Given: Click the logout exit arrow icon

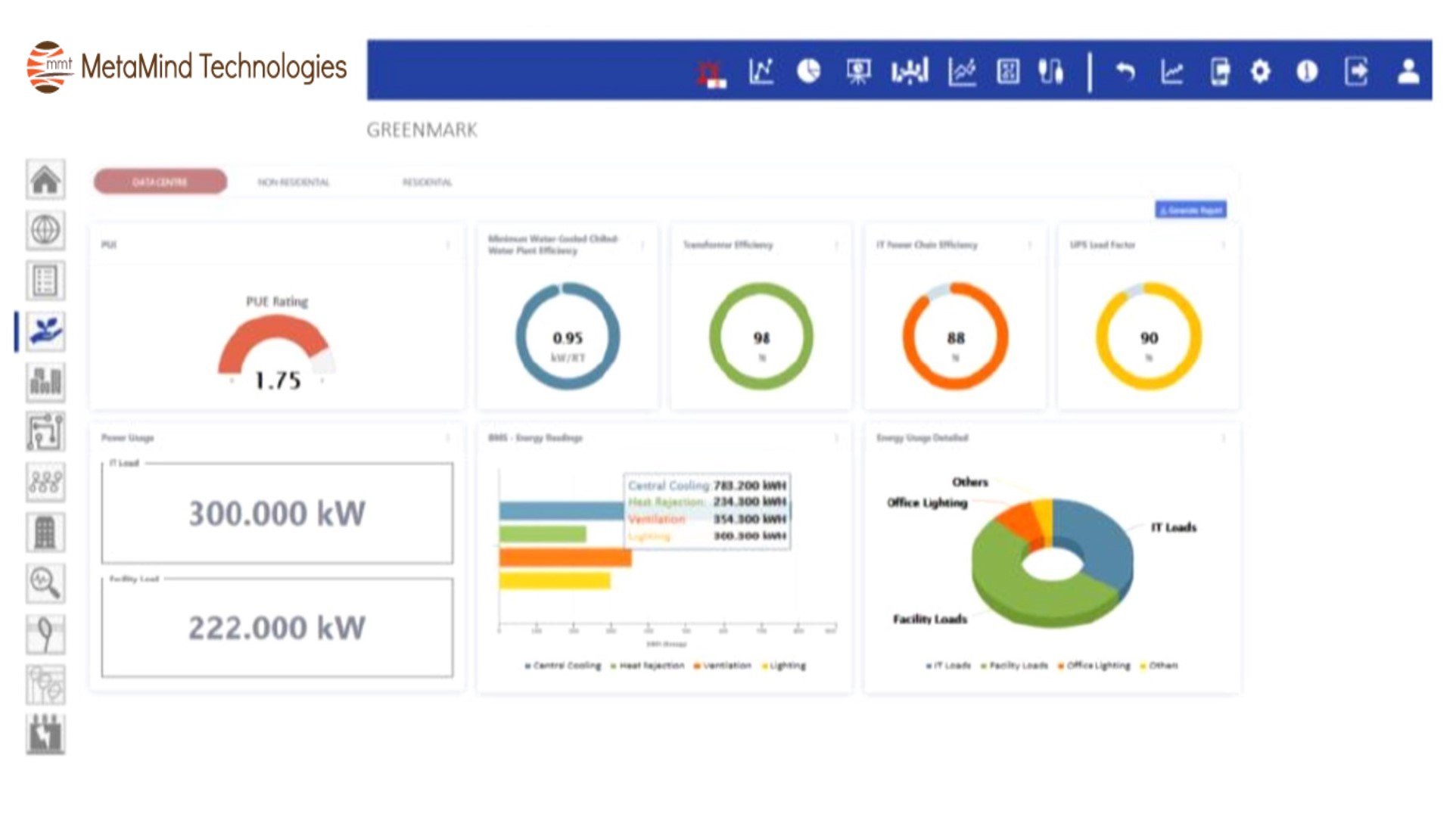Looking at the screenshot, I should pos(1356,71).
